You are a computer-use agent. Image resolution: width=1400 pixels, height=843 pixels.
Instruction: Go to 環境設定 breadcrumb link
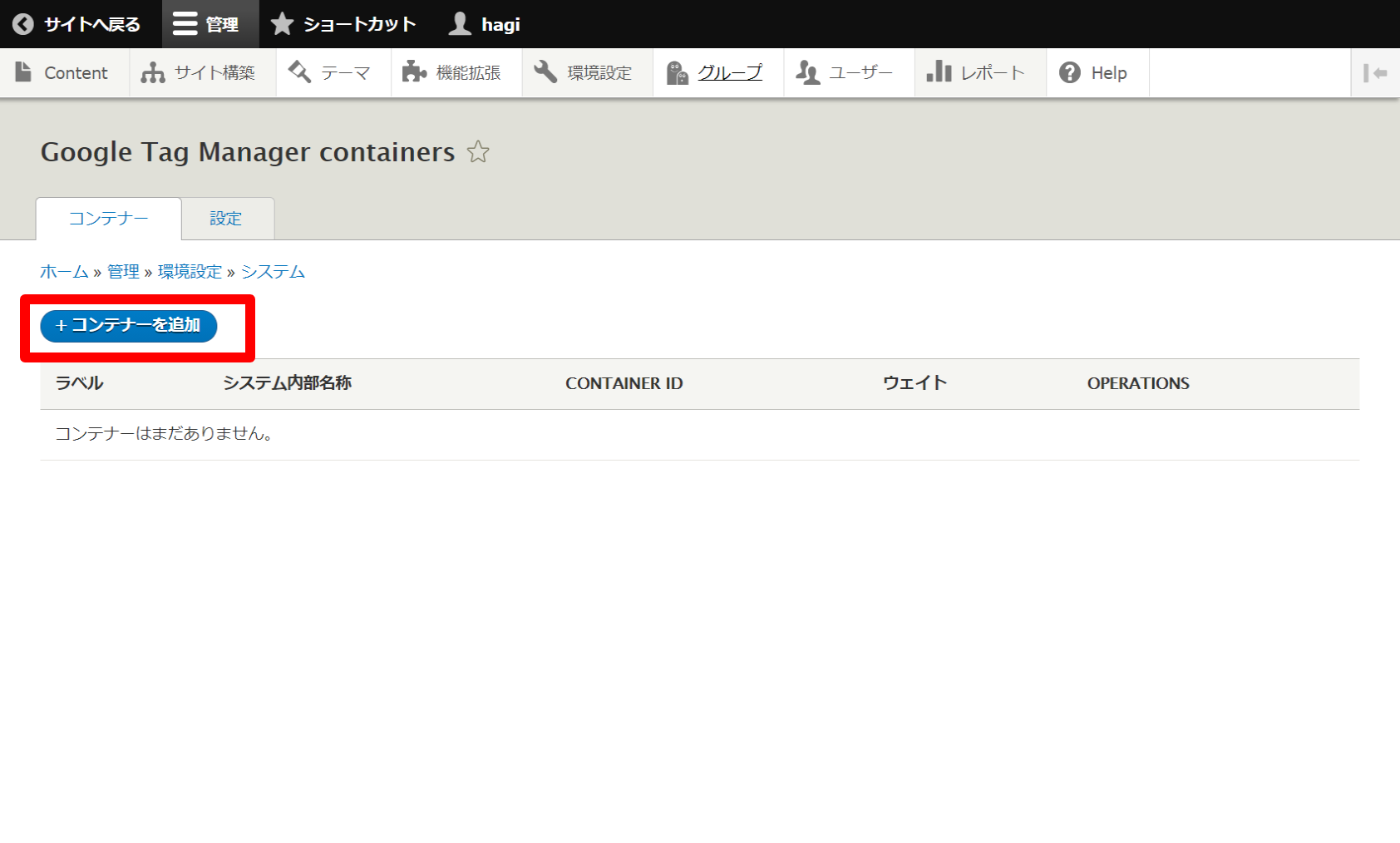click(x=190, y=272)
